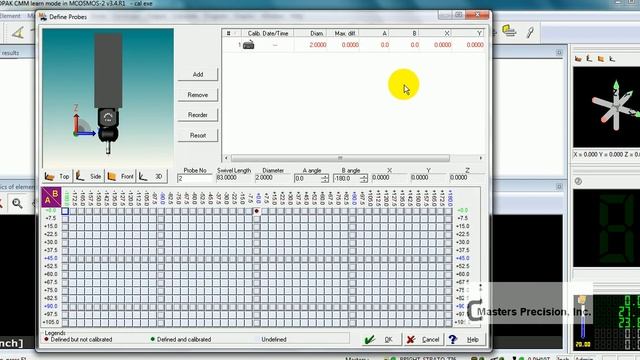Click the Remove button
This screenshot has width=640, height=360.
[198, 95]
